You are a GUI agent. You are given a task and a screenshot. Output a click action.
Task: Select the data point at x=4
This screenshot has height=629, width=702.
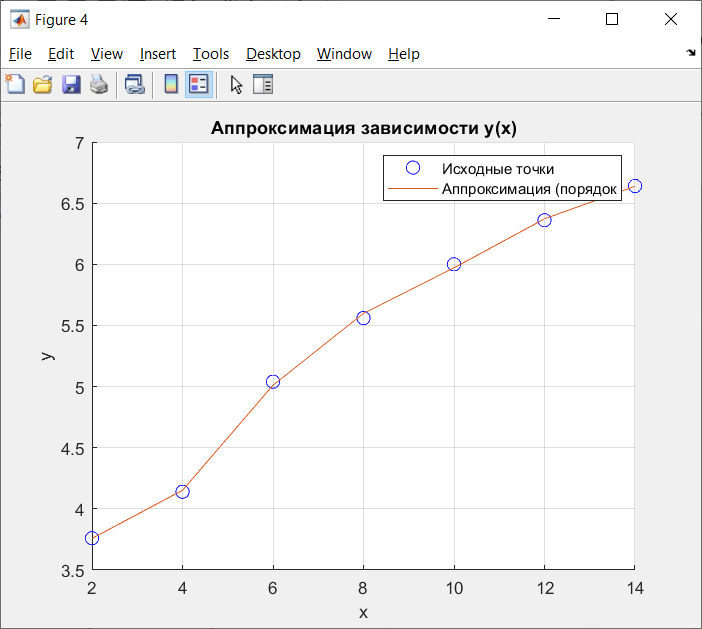[182, 492]
